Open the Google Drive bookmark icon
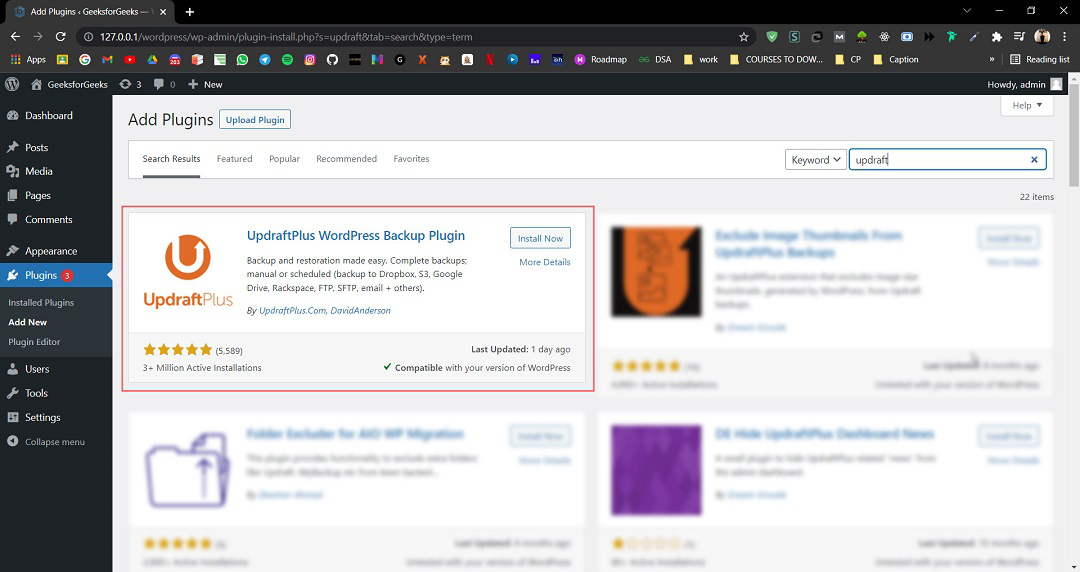The image size is (1080, 572). pos(152,59)
